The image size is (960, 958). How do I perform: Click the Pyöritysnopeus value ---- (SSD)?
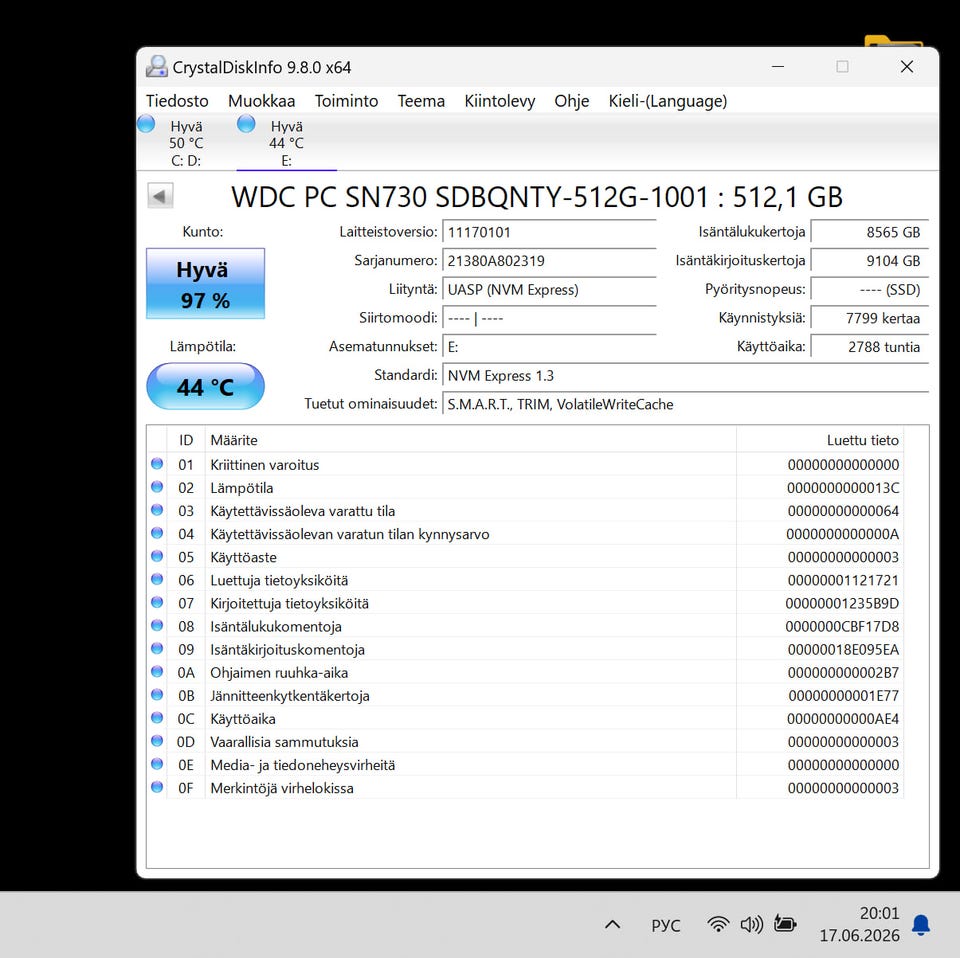point(870,290)
